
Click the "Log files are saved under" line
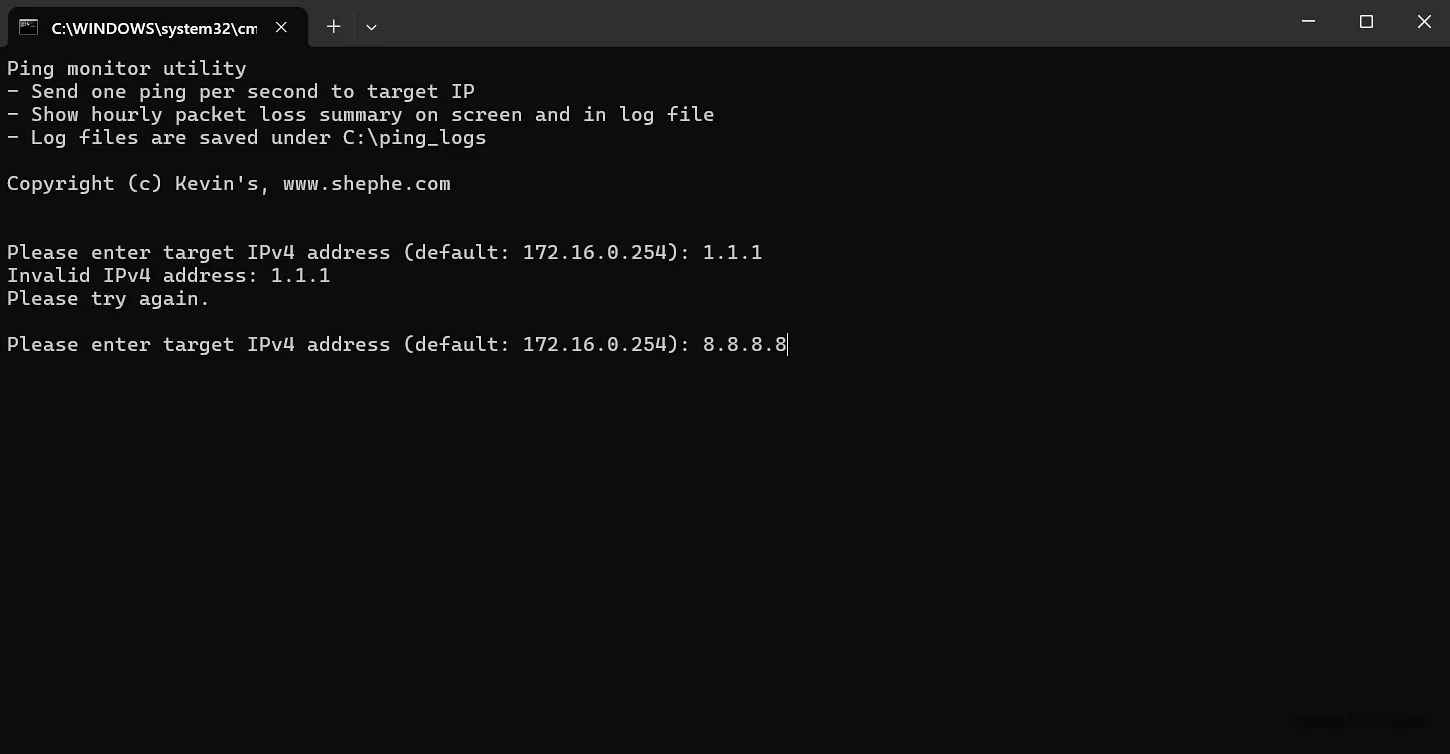point(180,138)
